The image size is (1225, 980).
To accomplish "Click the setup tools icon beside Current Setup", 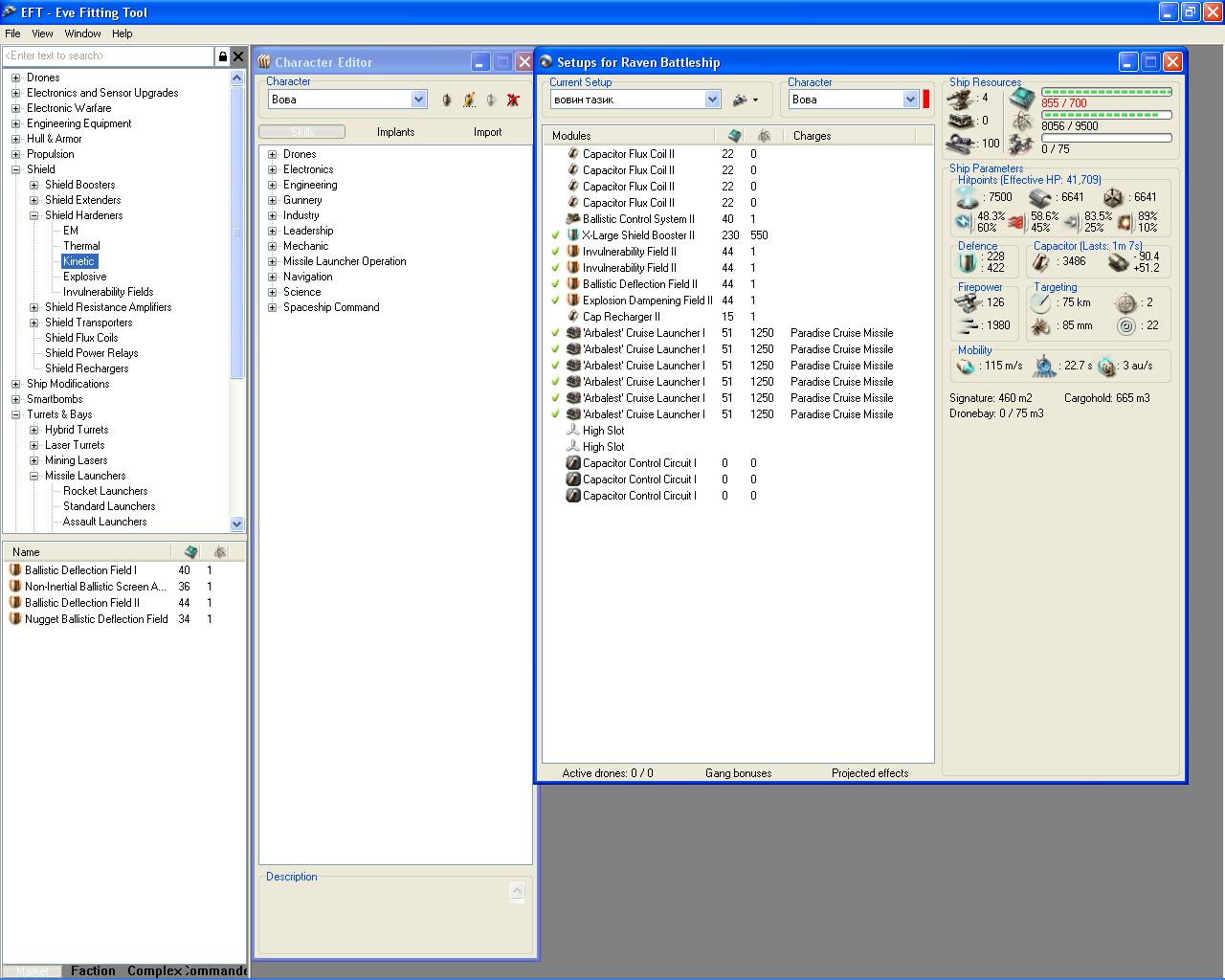I will (740, 100).
